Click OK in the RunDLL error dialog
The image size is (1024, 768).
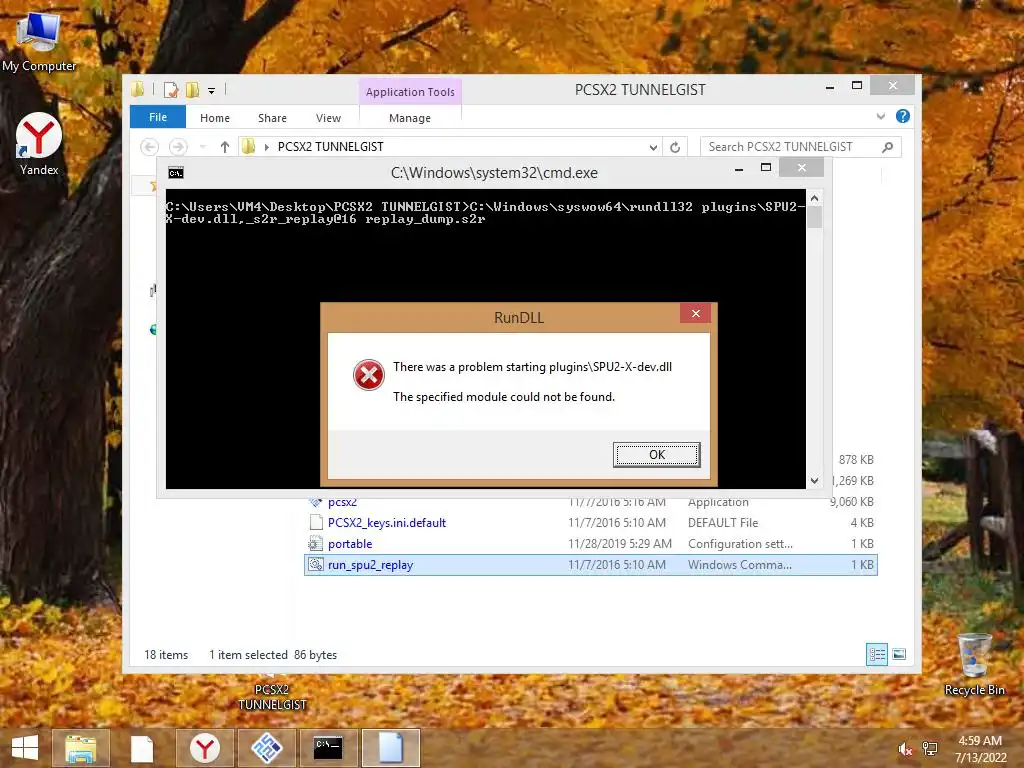click(x=656, y=455)
